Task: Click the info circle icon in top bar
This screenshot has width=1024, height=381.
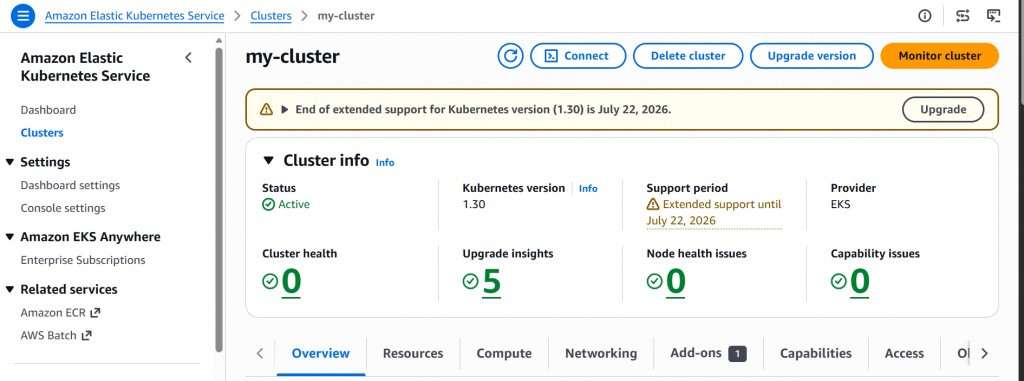Action: [925, 16]
